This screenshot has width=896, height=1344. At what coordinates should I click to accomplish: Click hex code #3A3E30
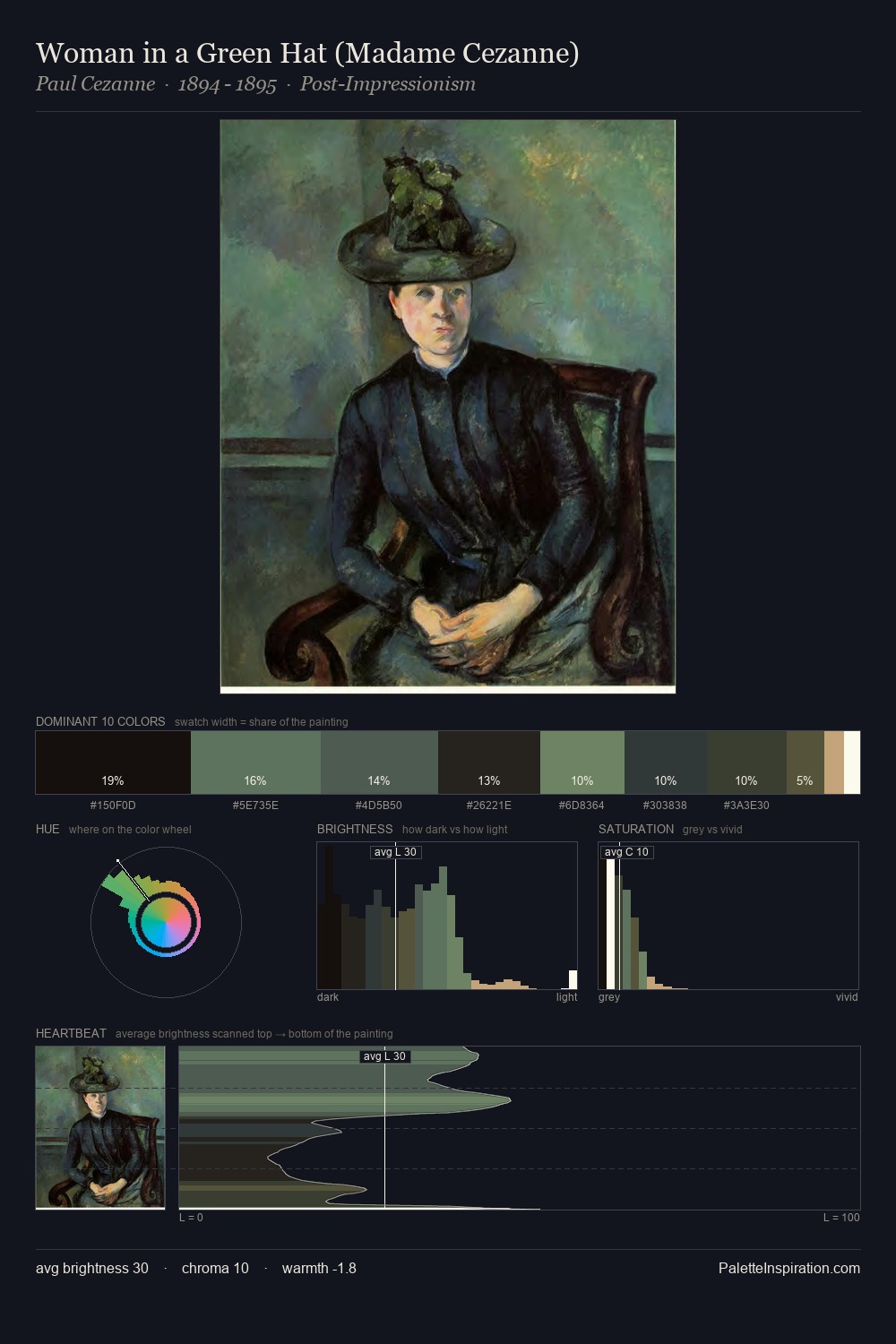coord(746,806)
